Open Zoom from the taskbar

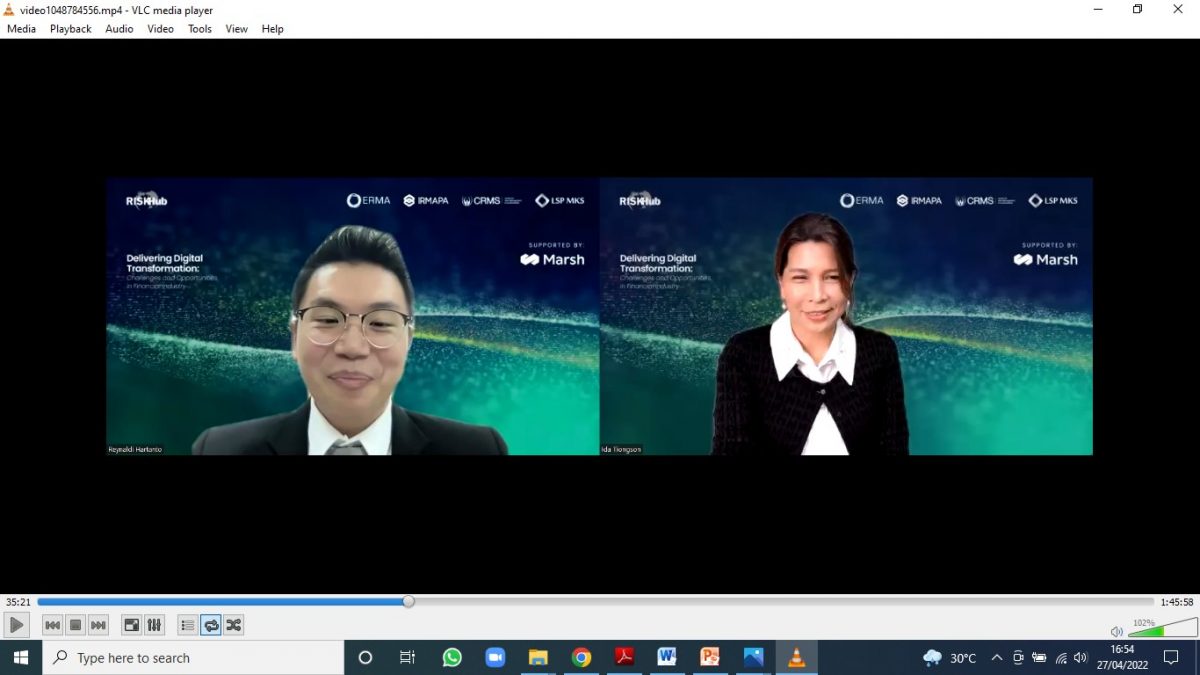(495, 658)
